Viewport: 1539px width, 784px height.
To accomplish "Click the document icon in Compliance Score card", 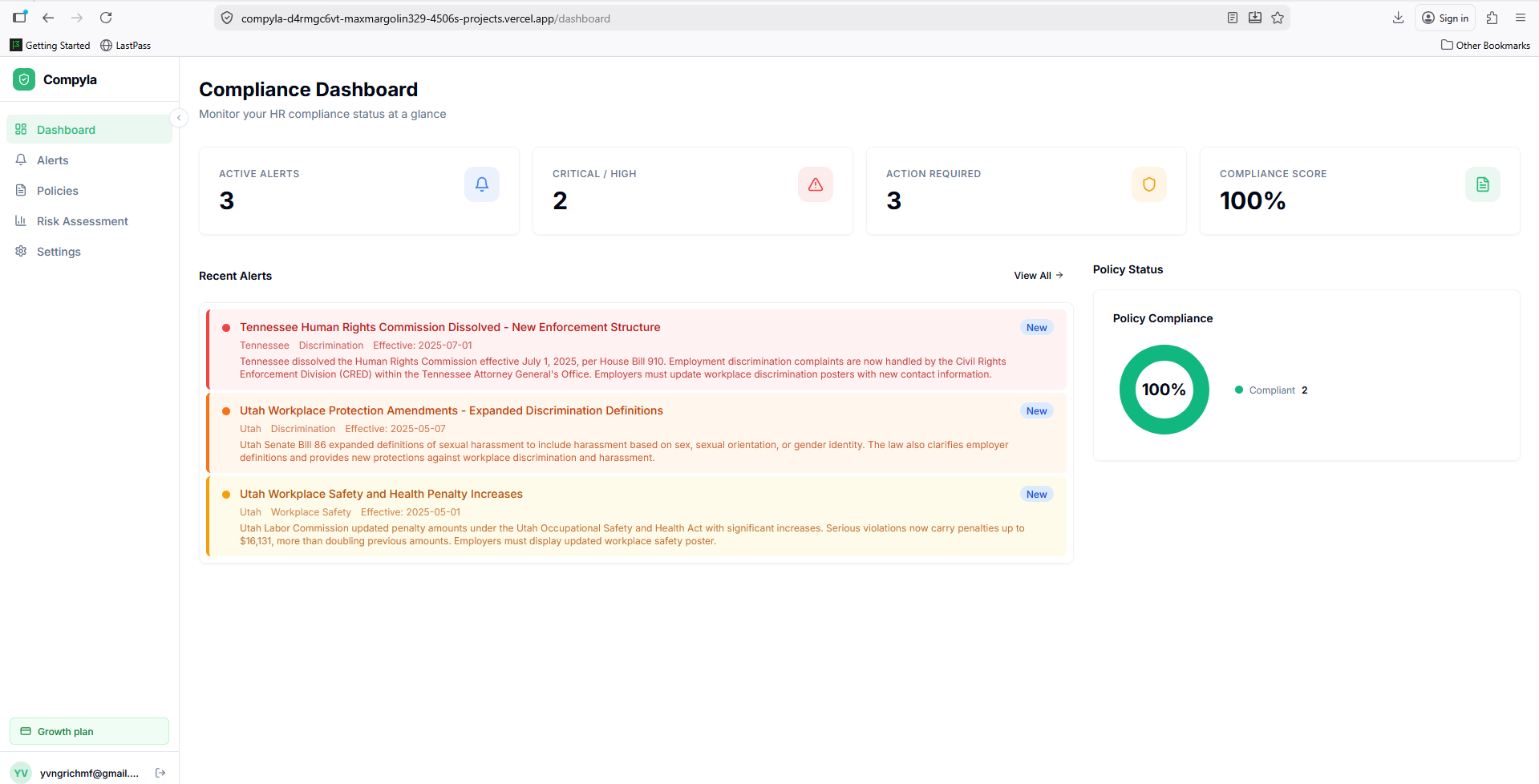I will pyautogui.click(x=1483, y=184).
